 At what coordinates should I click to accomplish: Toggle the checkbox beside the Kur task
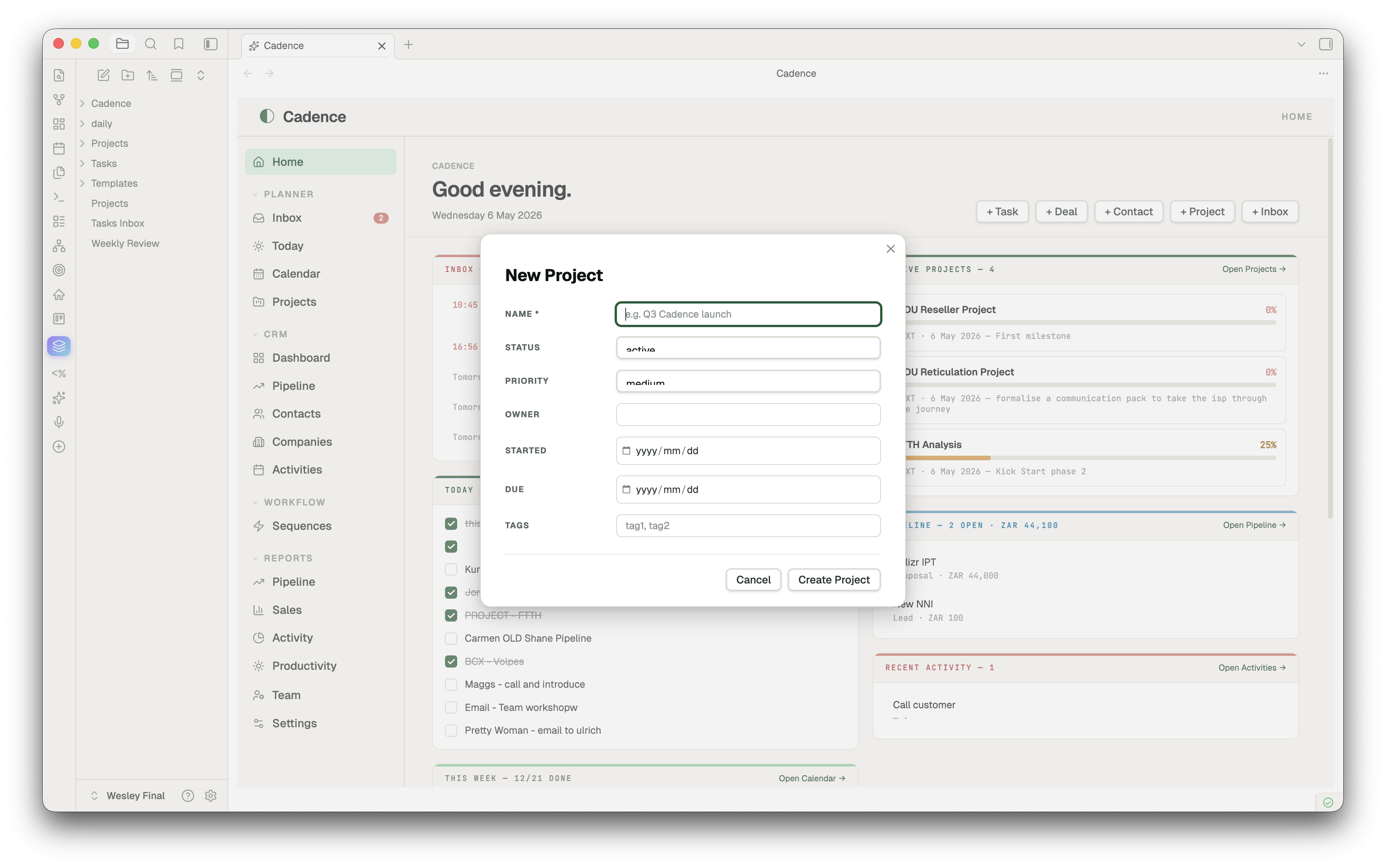click(451, 569)
